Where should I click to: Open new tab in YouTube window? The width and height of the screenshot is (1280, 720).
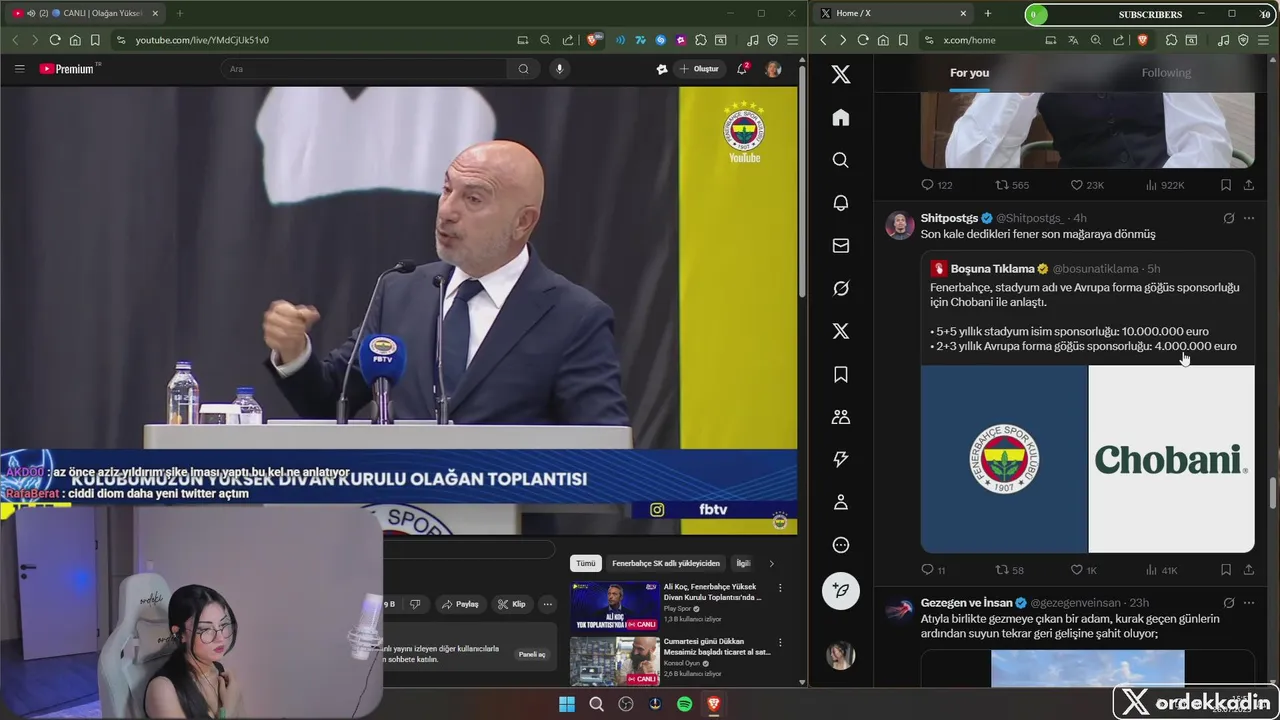[180, 13]
